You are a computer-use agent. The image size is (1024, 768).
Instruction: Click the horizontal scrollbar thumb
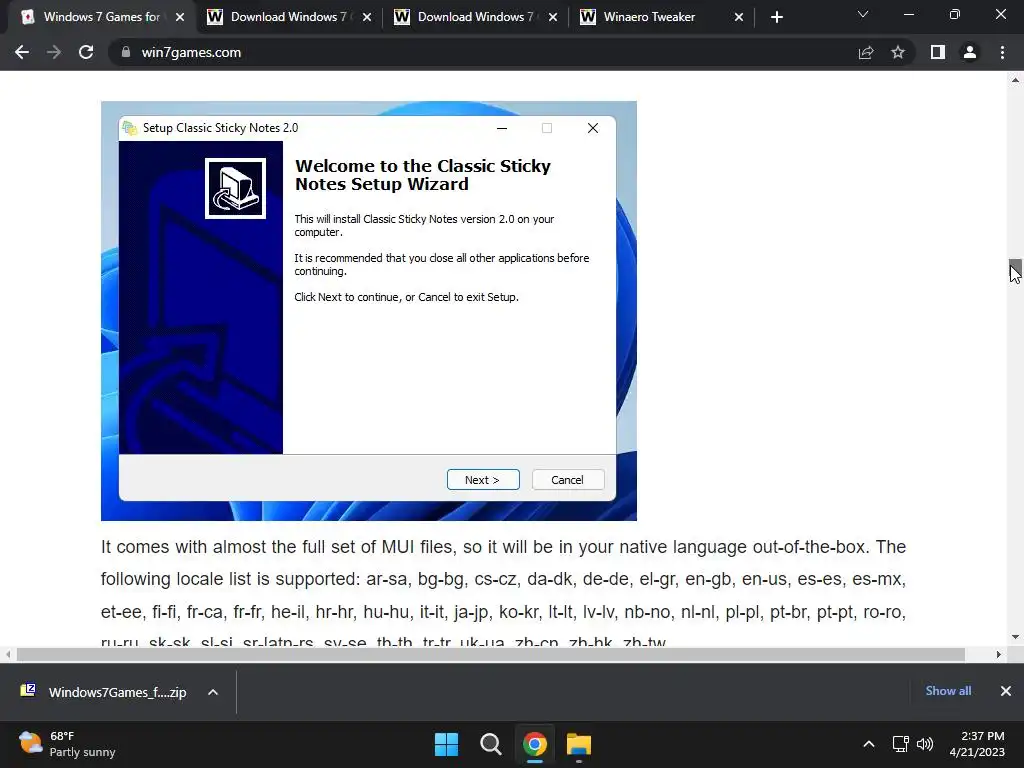coord(490,654)
